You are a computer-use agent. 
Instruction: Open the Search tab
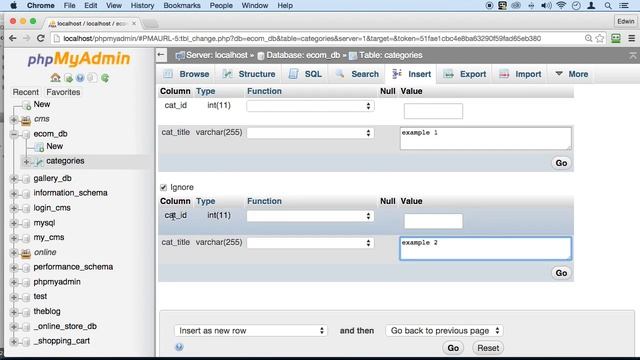click(x=357, y=74)
